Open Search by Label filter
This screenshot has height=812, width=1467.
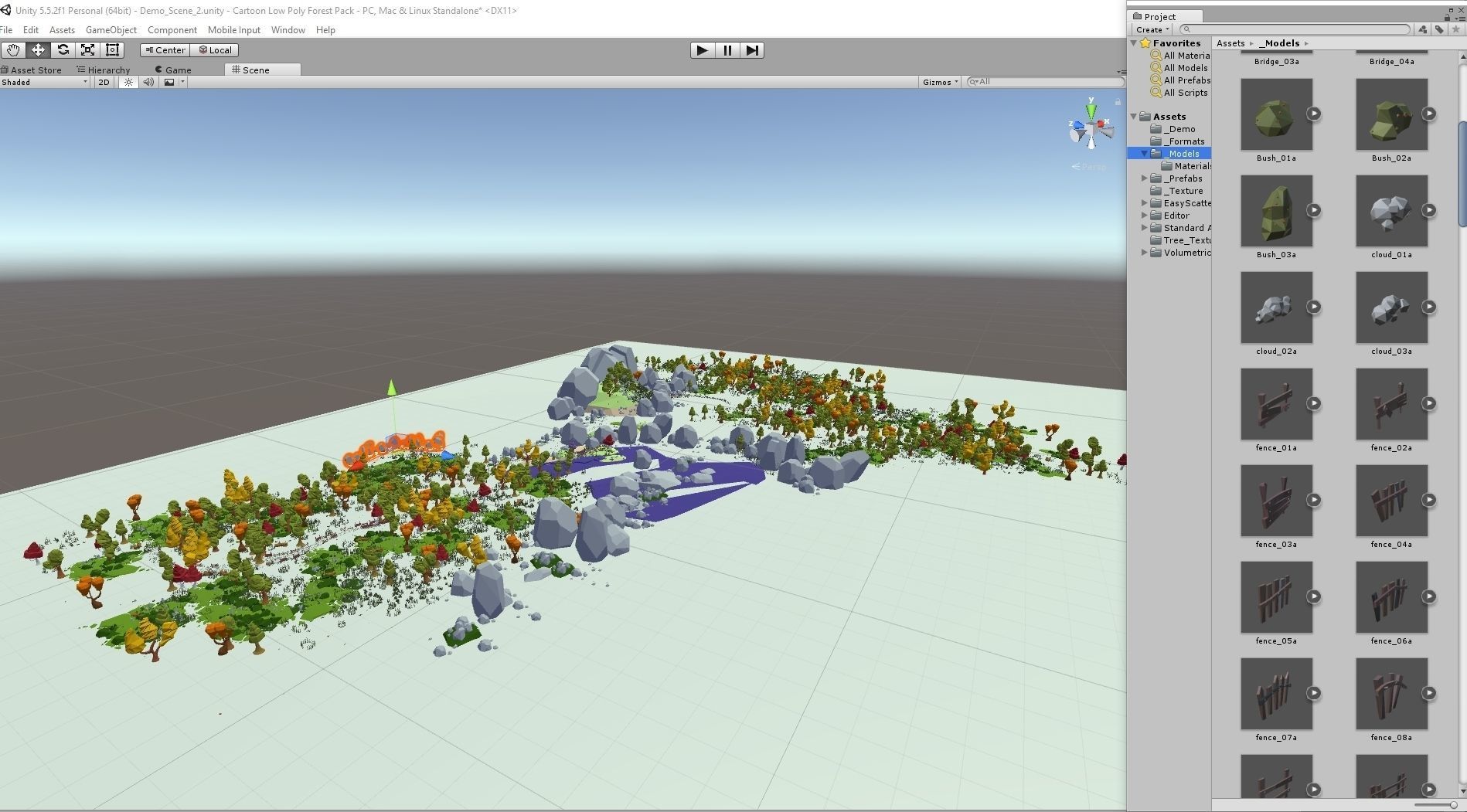[x=1439, y=29]
